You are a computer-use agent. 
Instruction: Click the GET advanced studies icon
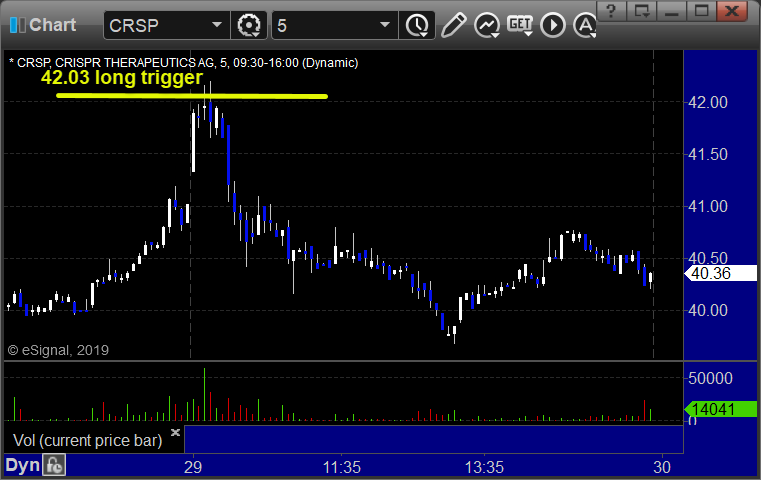pos(520,25)
